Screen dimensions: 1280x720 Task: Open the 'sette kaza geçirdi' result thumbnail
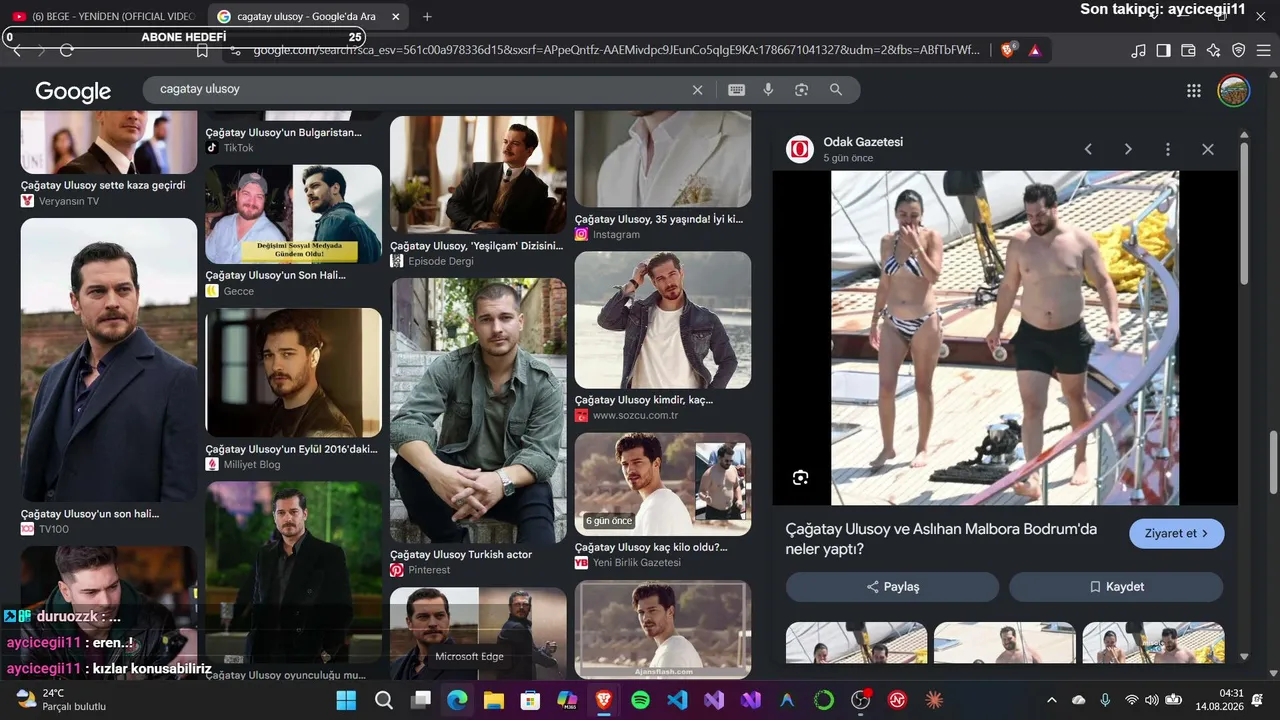[109, 144]
